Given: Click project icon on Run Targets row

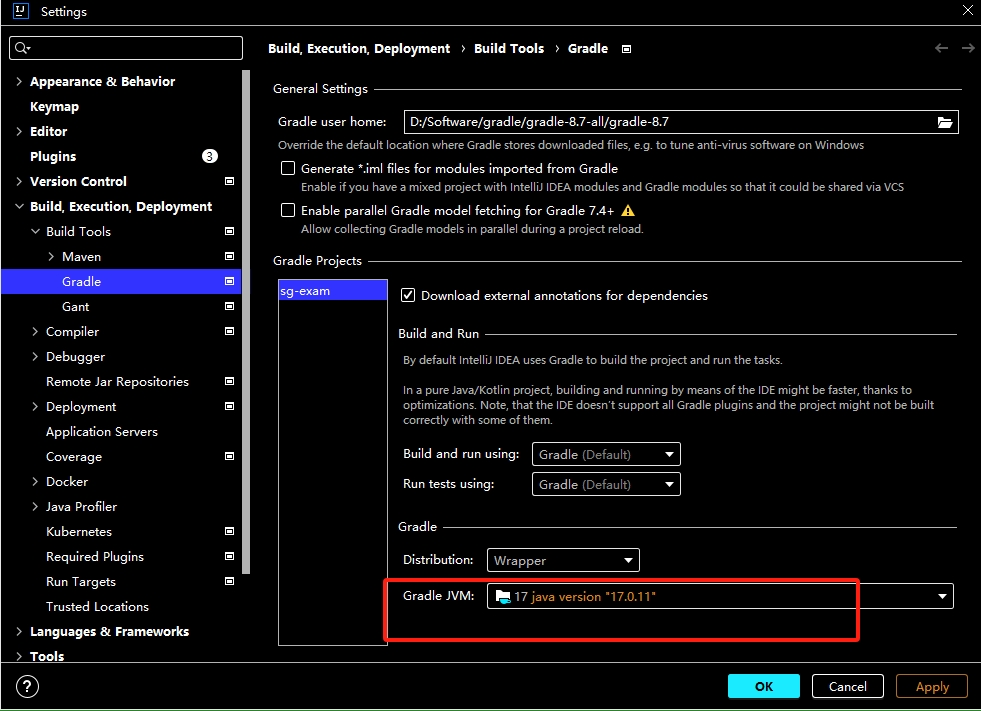Looking at the screenshot, I should (230, 581).
